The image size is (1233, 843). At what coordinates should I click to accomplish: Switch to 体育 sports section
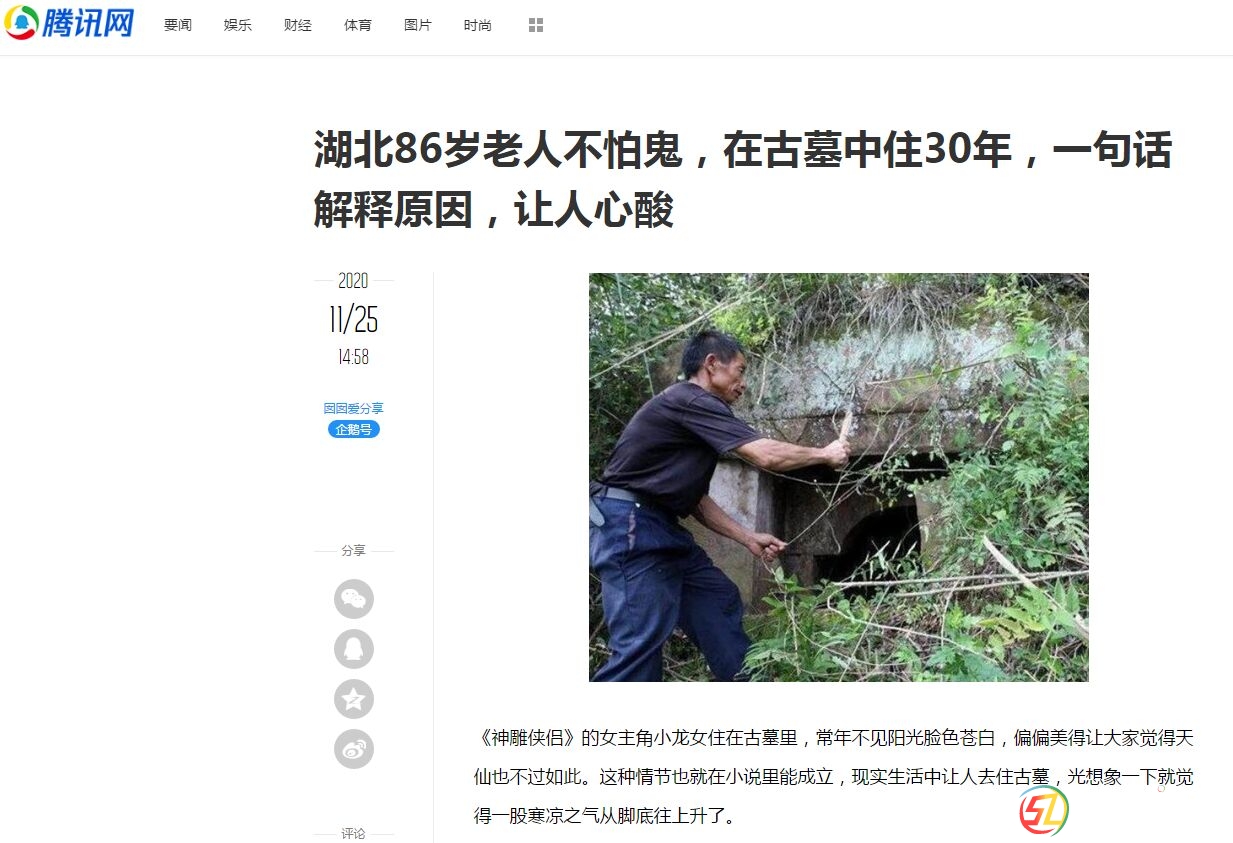(x=358, y=25)
